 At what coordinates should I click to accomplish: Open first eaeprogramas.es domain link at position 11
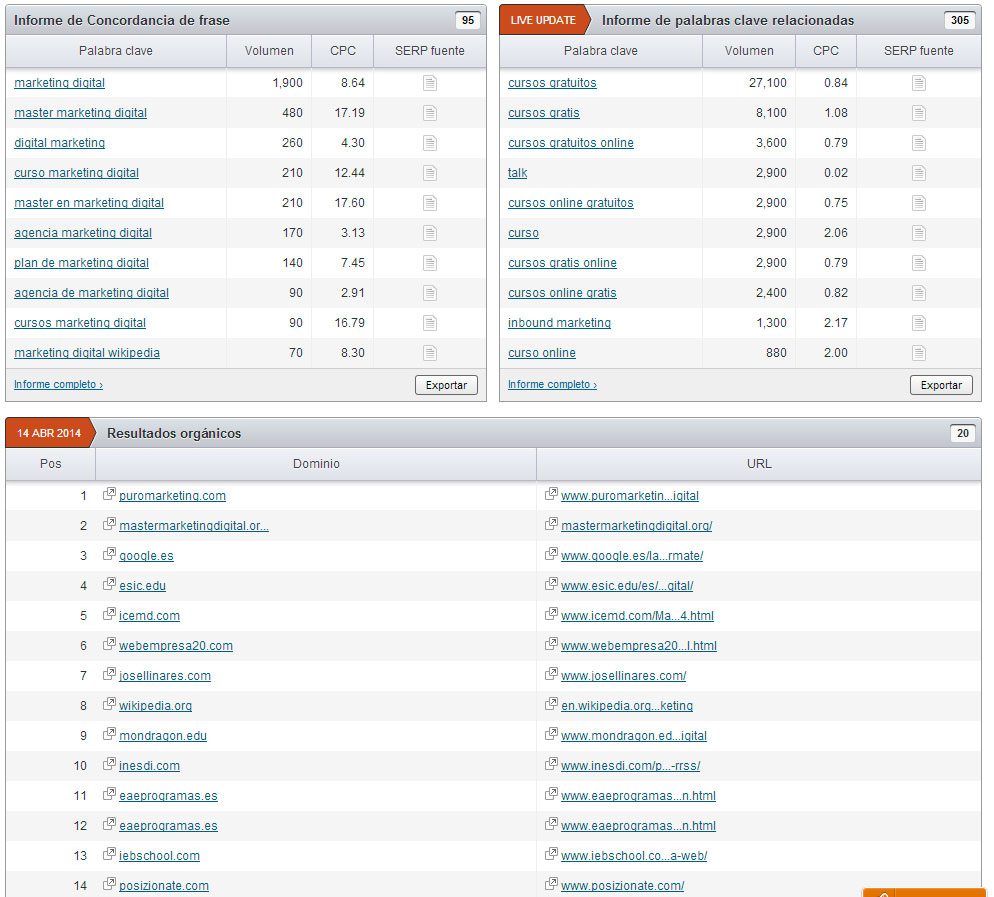click(x=168, y=796)
